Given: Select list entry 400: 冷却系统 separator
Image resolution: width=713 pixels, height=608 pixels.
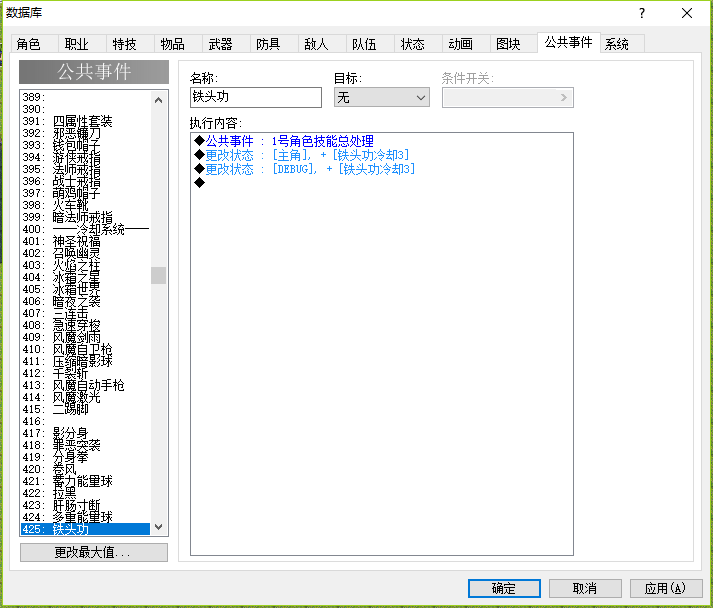Looking at the screenshot, I should coord(85,229).
